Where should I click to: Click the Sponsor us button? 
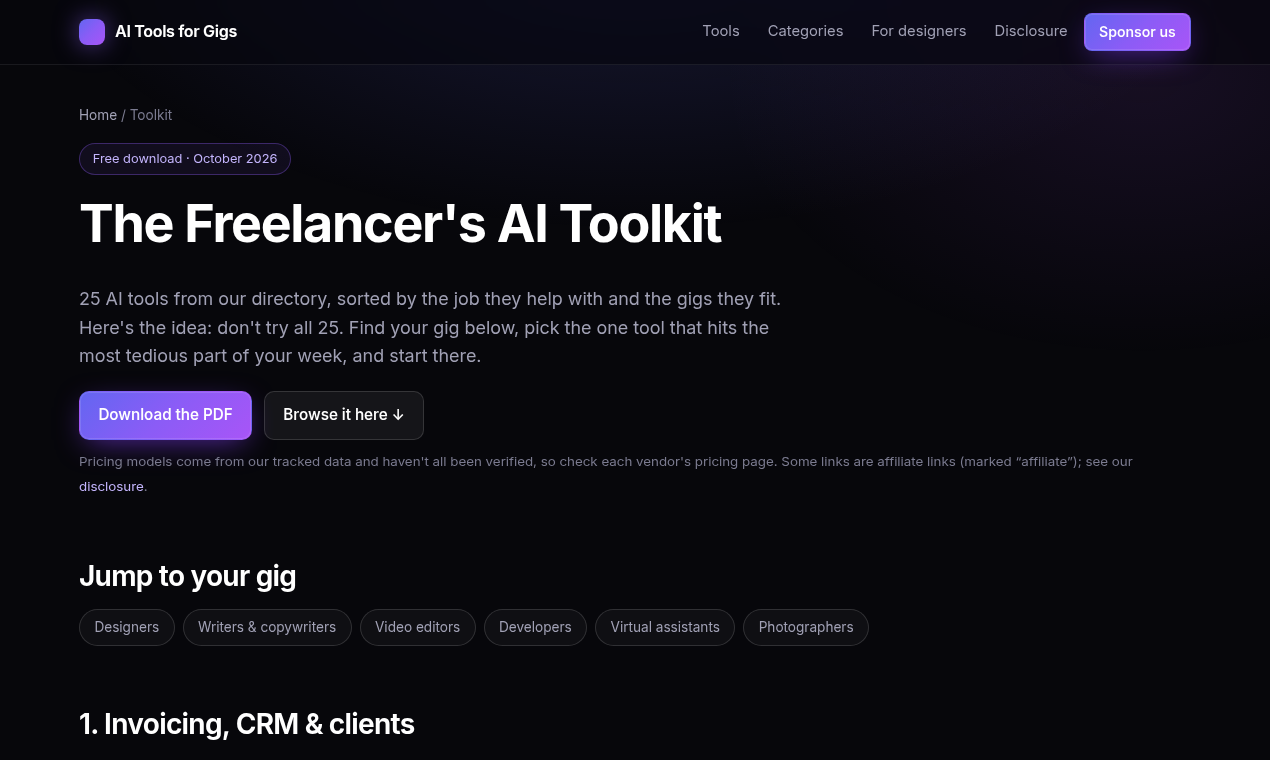pyautogui.click(x=1137, y=32)
